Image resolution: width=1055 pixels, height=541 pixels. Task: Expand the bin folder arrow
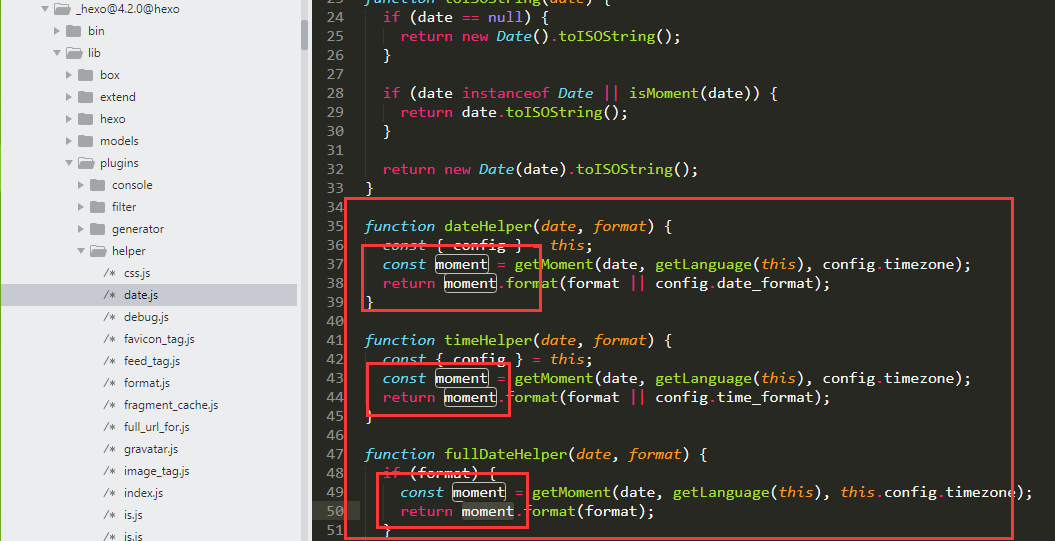click(57, 31)
